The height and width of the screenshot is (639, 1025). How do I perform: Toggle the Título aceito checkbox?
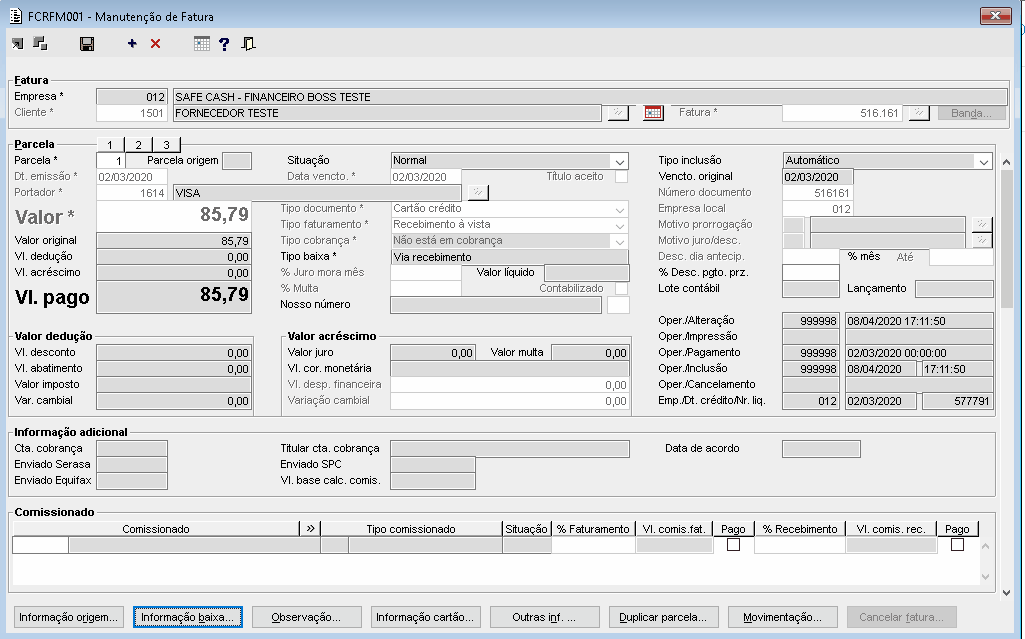pyautogui.click(x=621, y=177)
